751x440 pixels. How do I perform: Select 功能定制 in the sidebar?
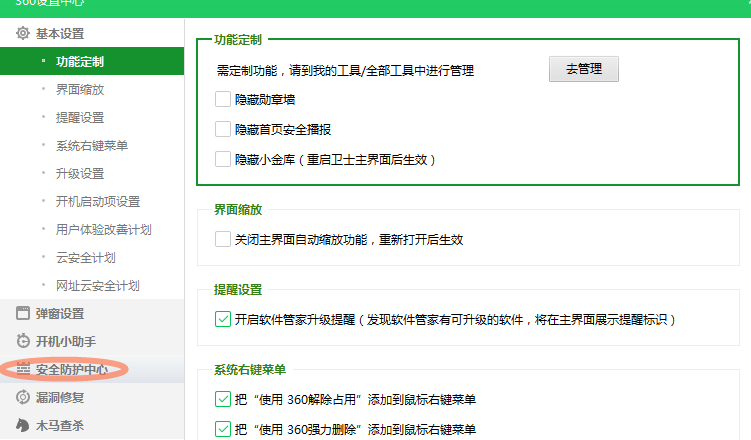92,61
